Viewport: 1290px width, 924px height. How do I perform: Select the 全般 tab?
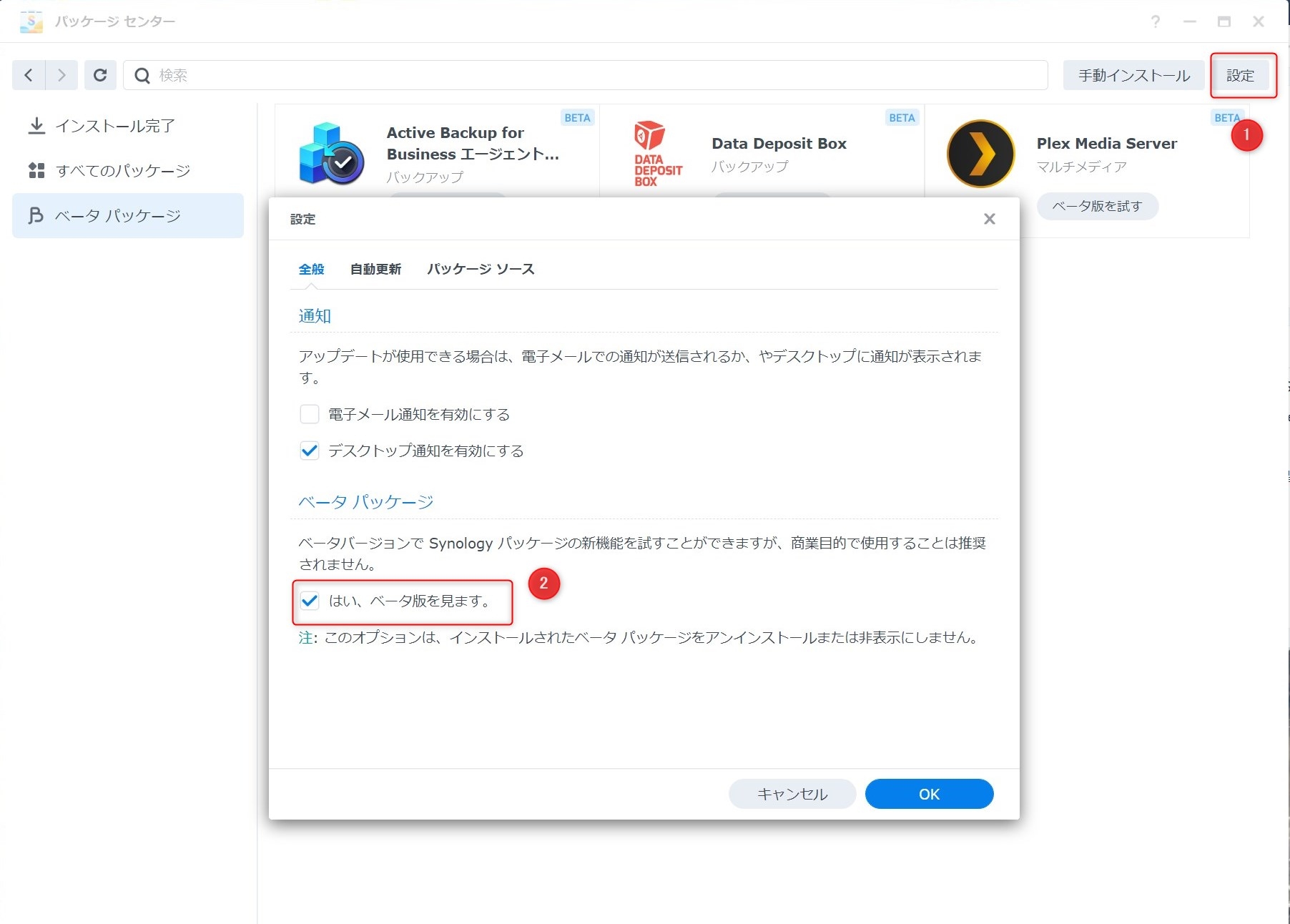coord(311,269)
